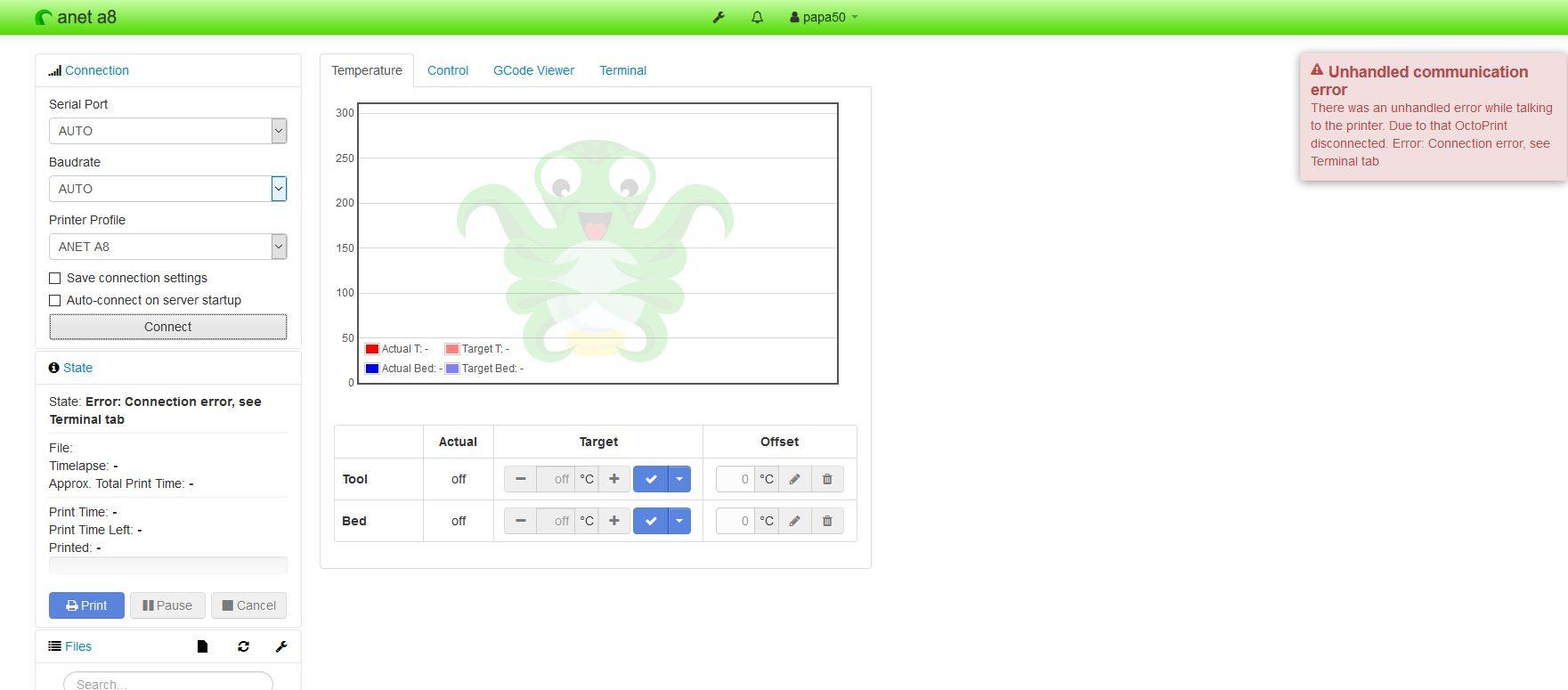Delete the Bed offset with the trash icon

pos(827,521)
